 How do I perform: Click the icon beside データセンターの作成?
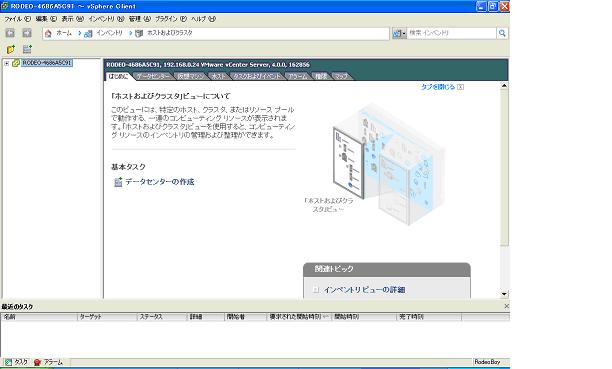pyautogui.click(x=118, y=182)
